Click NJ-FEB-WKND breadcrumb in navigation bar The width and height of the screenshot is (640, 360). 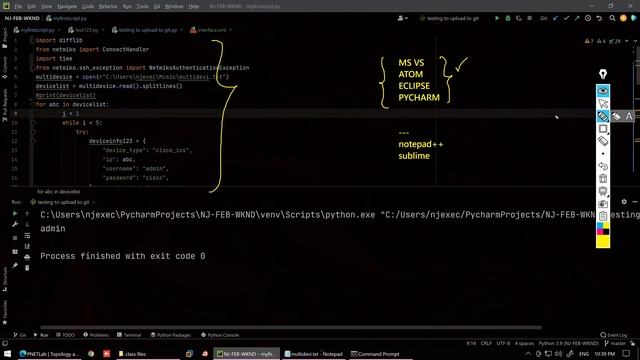click(22, 18)
